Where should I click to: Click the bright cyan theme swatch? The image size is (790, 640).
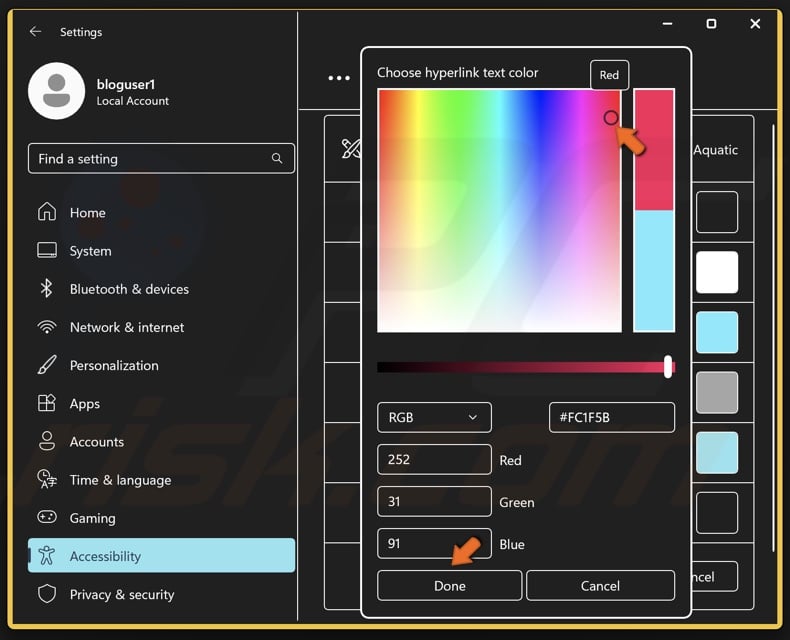pyautogui.click(x=717, y=332)
